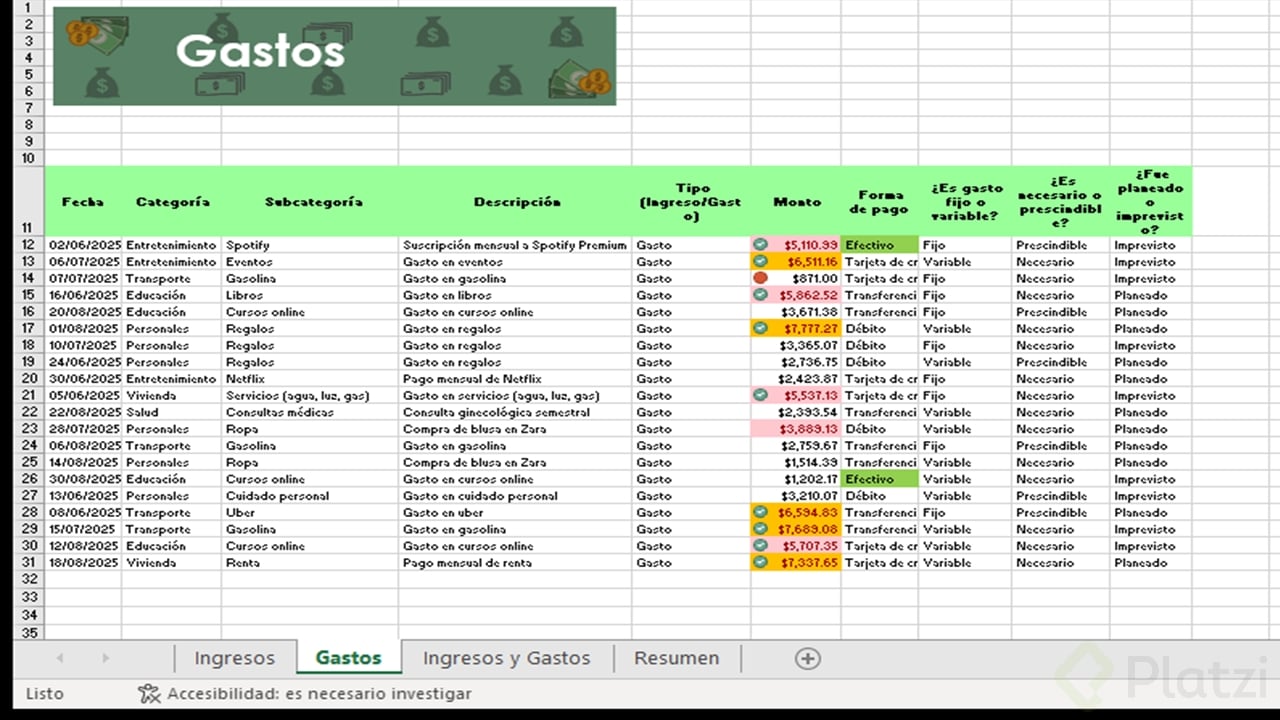This screenshot has width=1280, height=720.
Task: Open the Ingresos y Gastos sheet tab
Action: tap(507, 658)
